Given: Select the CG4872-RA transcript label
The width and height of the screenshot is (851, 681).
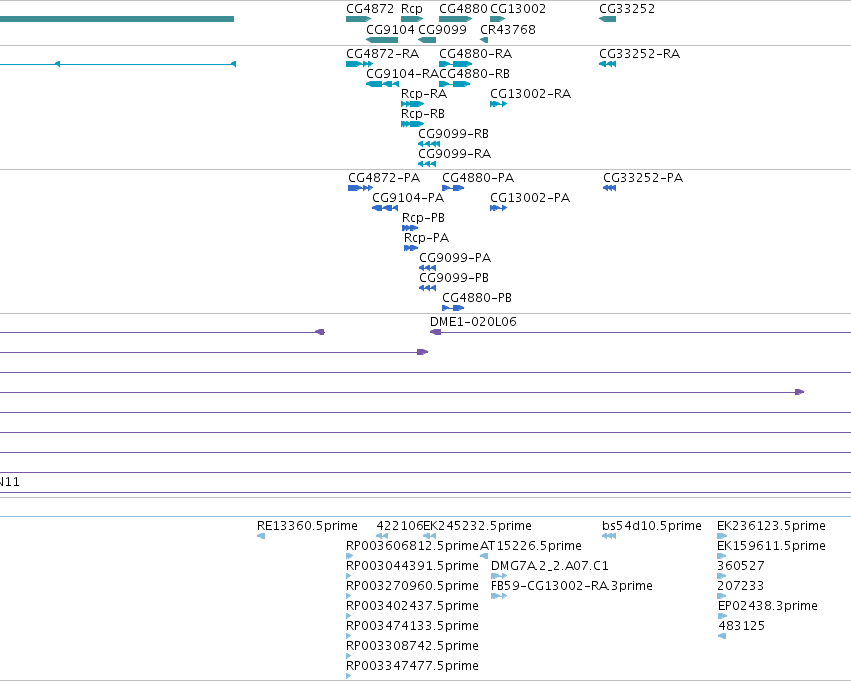Looking at the screenshot, I should coord(383,54).
